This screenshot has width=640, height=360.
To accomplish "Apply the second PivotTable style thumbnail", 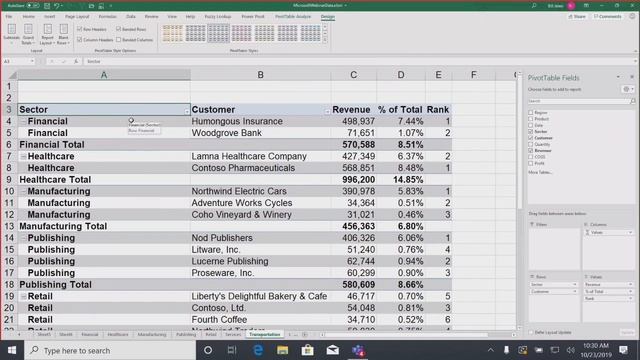I will point(196,33).
